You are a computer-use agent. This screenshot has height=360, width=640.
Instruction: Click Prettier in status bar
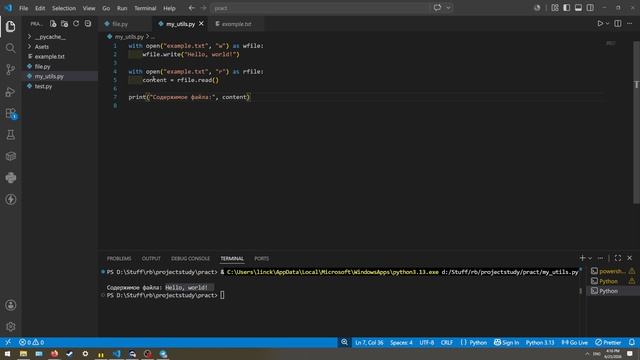click(608, 342)
